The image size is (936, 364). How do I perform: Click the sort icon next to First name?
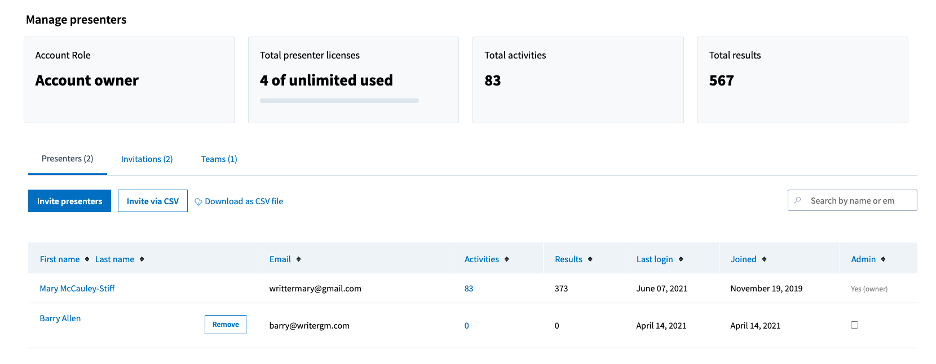tap(87, 260)
